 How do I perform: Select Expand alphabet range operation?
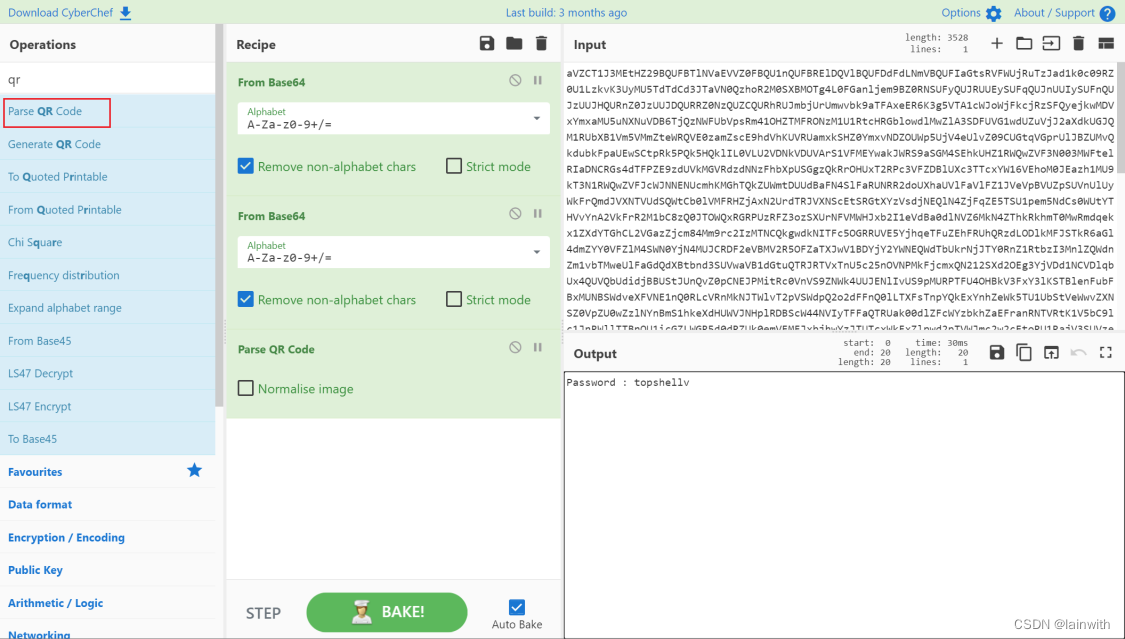[x=108, y=308]
